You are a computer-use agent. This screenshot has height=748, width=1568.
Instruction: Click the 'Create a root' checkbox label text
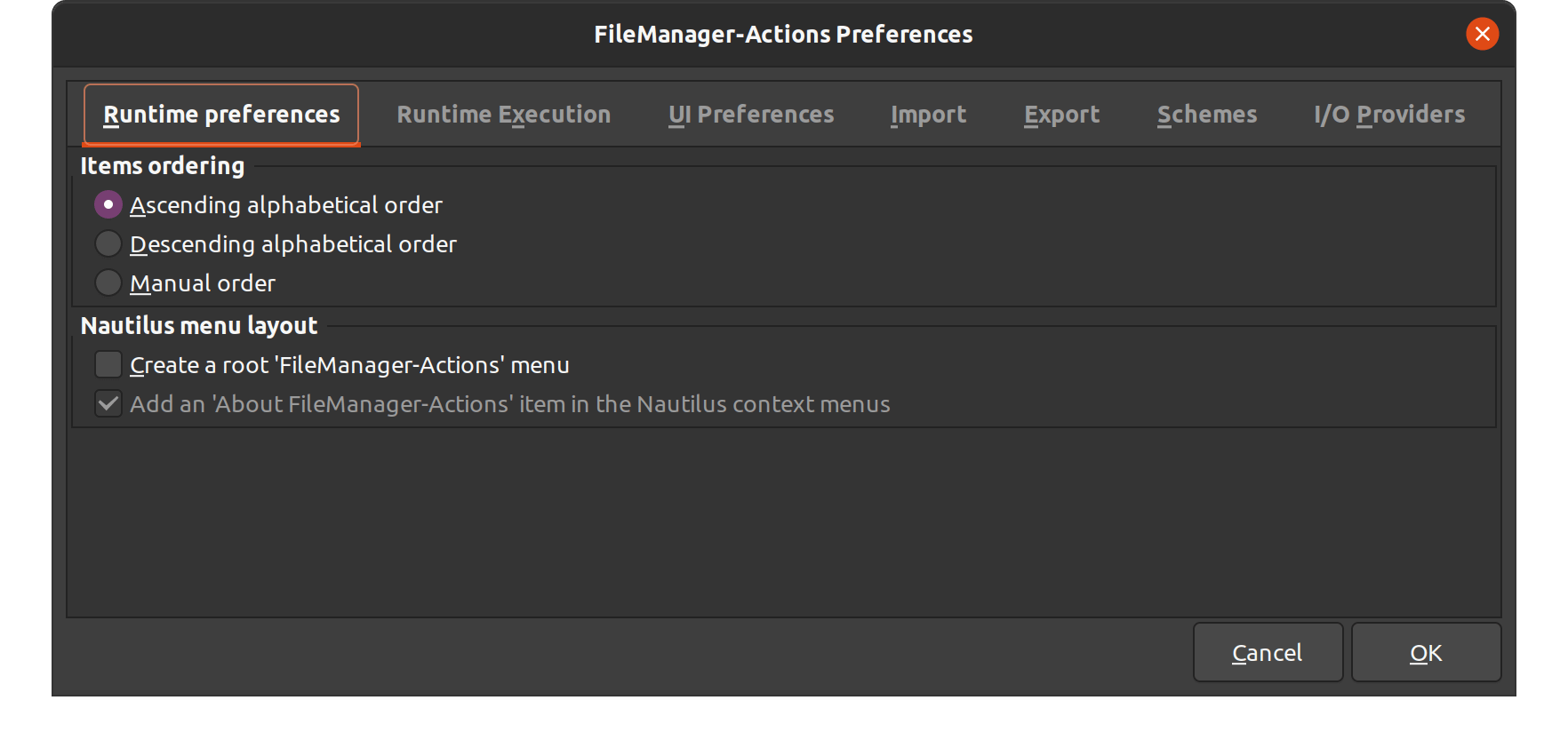[x=350, y=364]
